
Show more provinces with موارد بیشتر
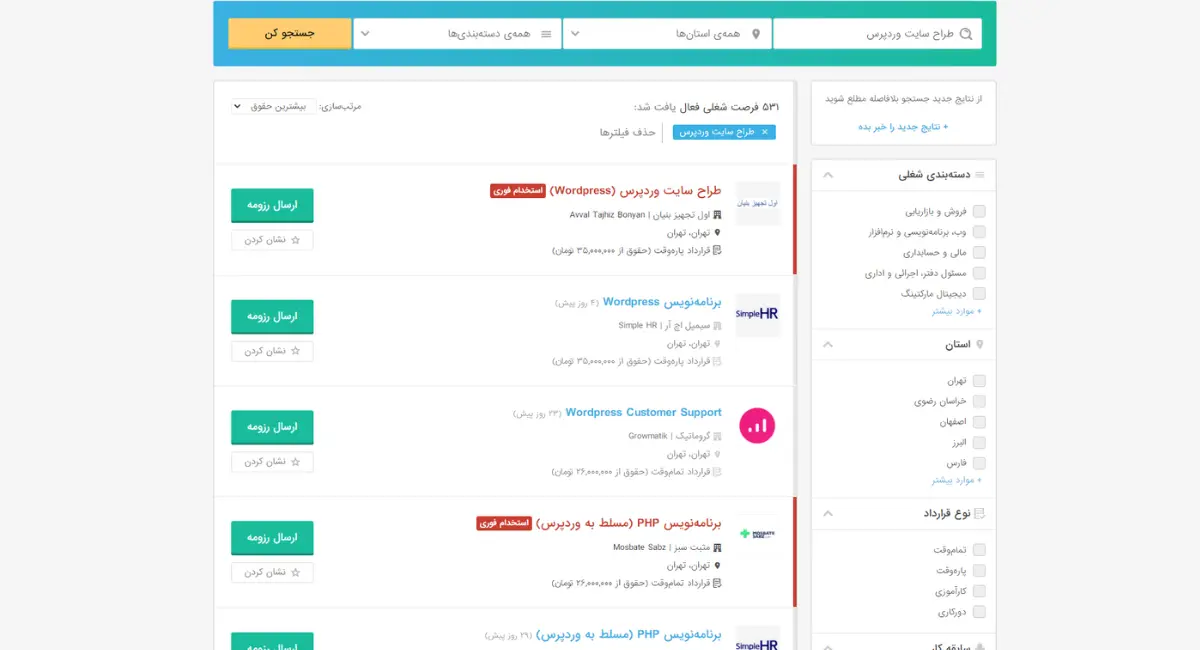pyautogui.click(x=957, y=480)
